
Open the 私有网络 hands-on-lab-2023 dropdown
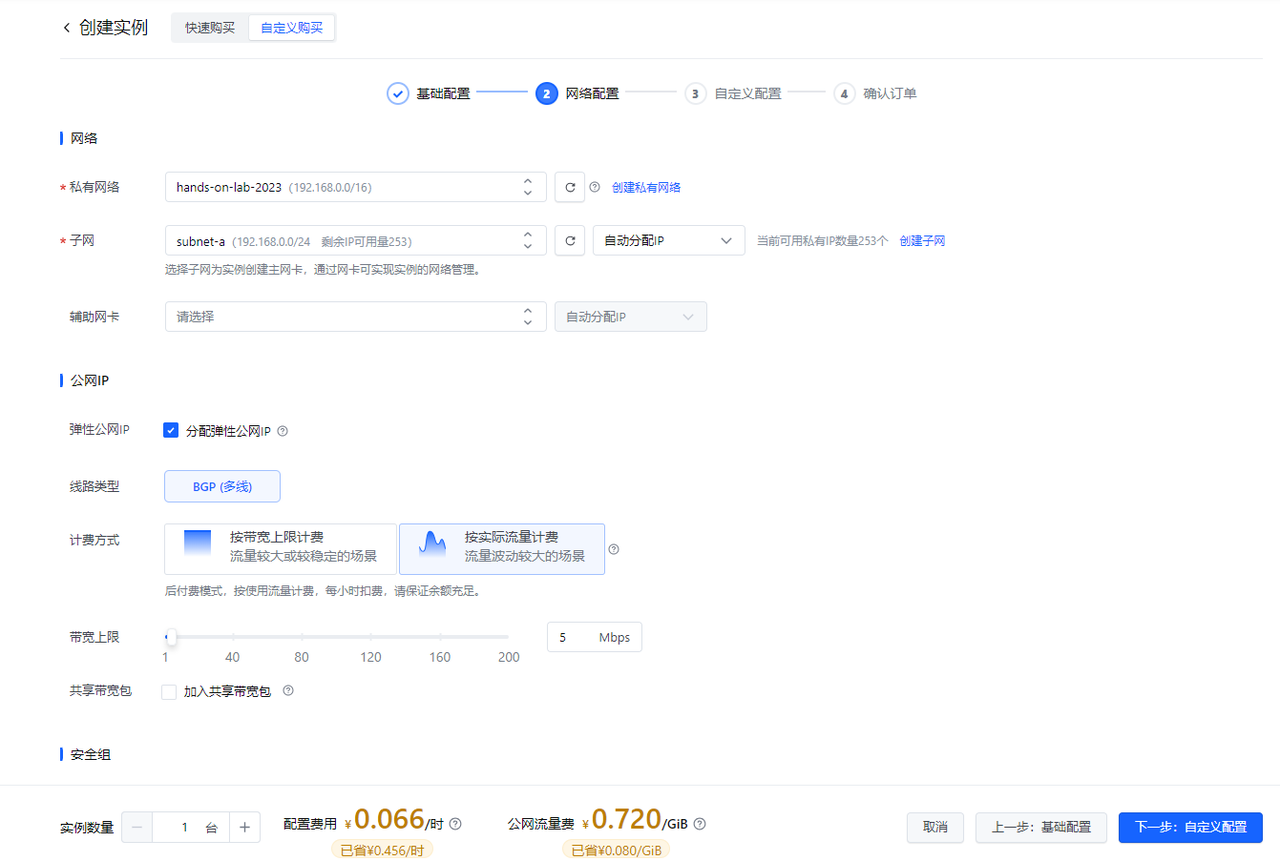point(355,187)
